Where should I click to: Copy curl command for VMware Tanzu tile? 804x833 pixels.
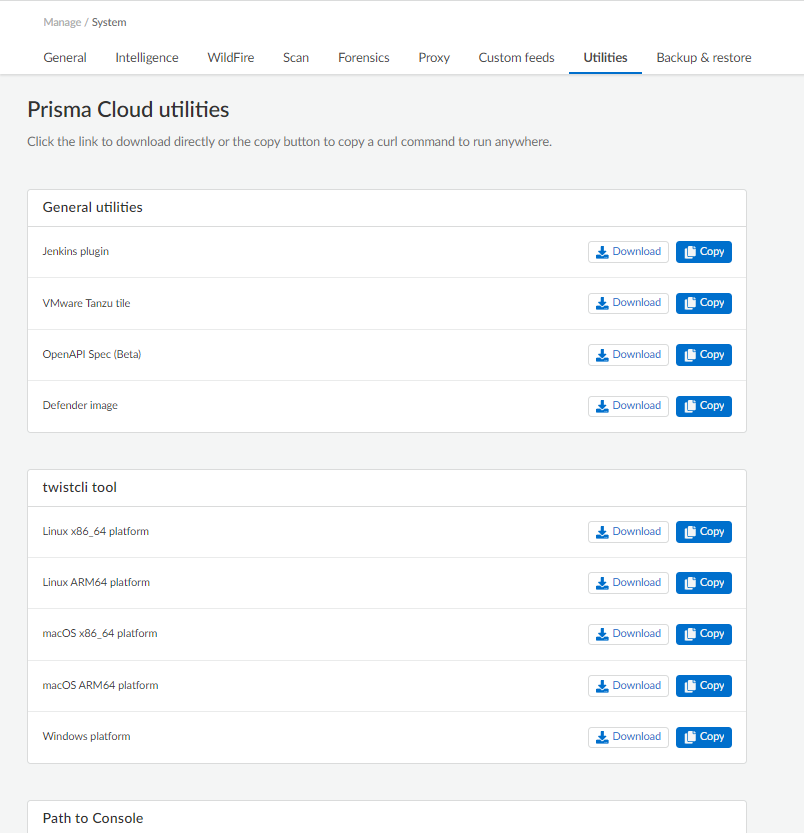click(704, 303)
